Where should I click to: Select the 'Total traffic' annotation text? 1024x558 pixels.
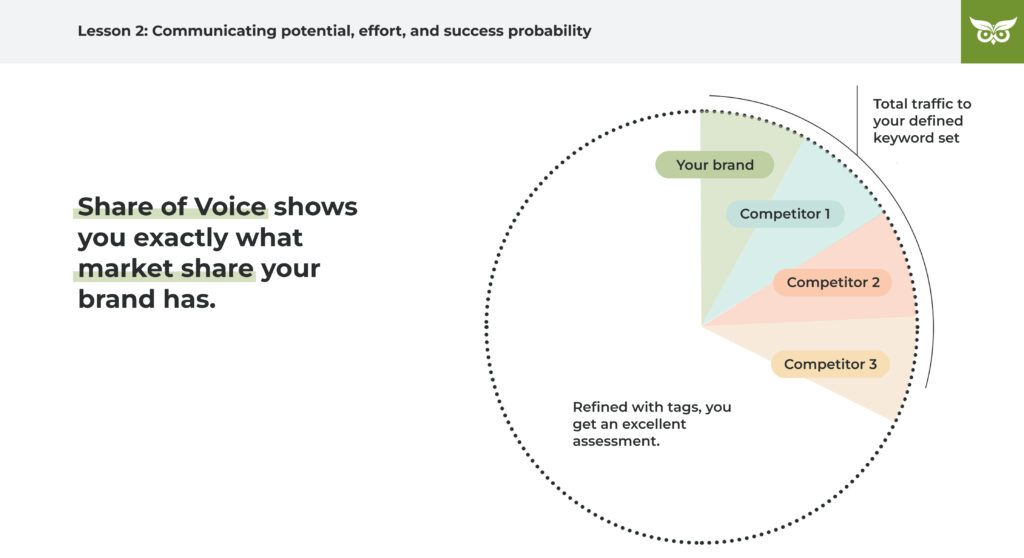921,120
